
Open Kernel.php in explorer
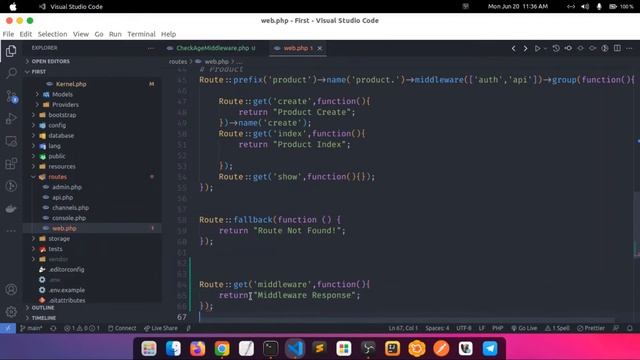[71, 84]
